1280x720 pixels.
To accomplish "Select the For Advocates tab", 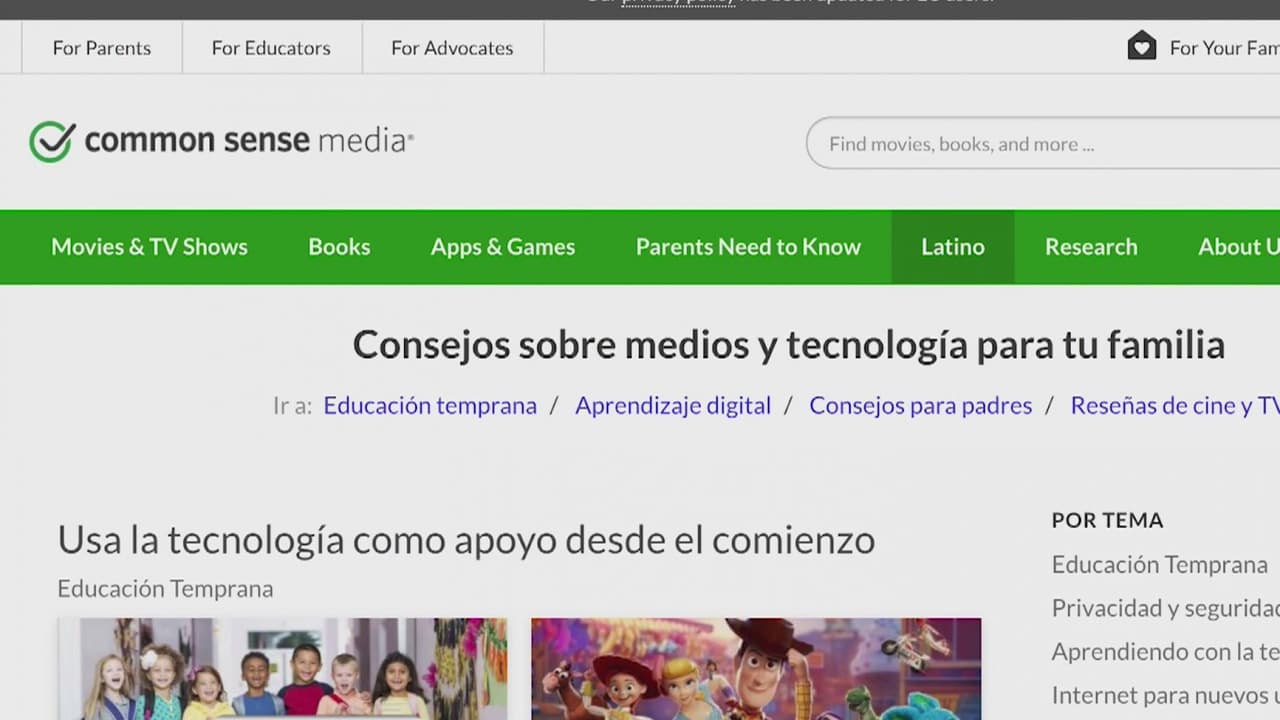I will point(452,48).
